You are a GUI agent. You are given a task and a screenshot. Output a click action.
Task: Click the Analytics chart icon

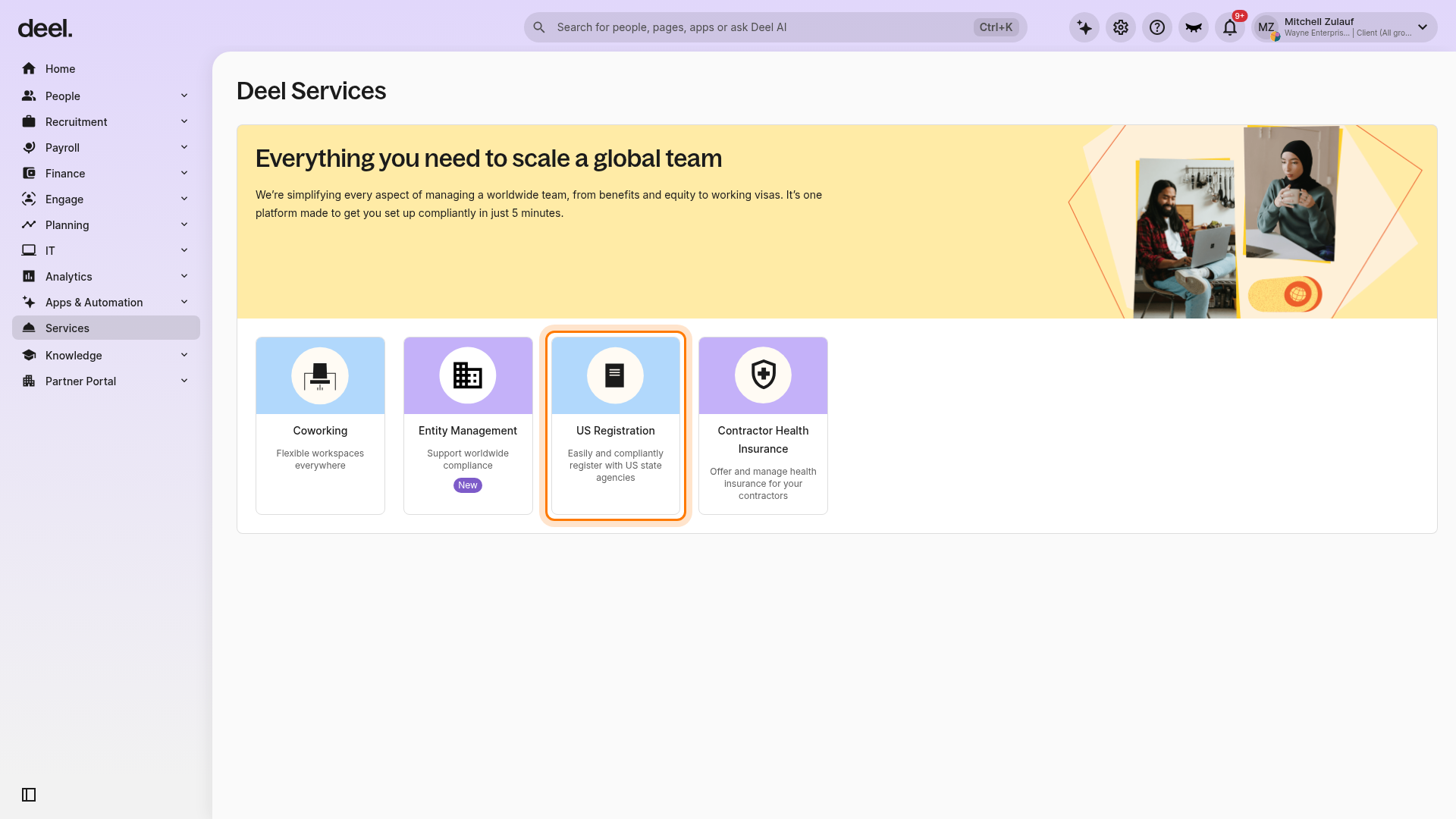(29, 277)
